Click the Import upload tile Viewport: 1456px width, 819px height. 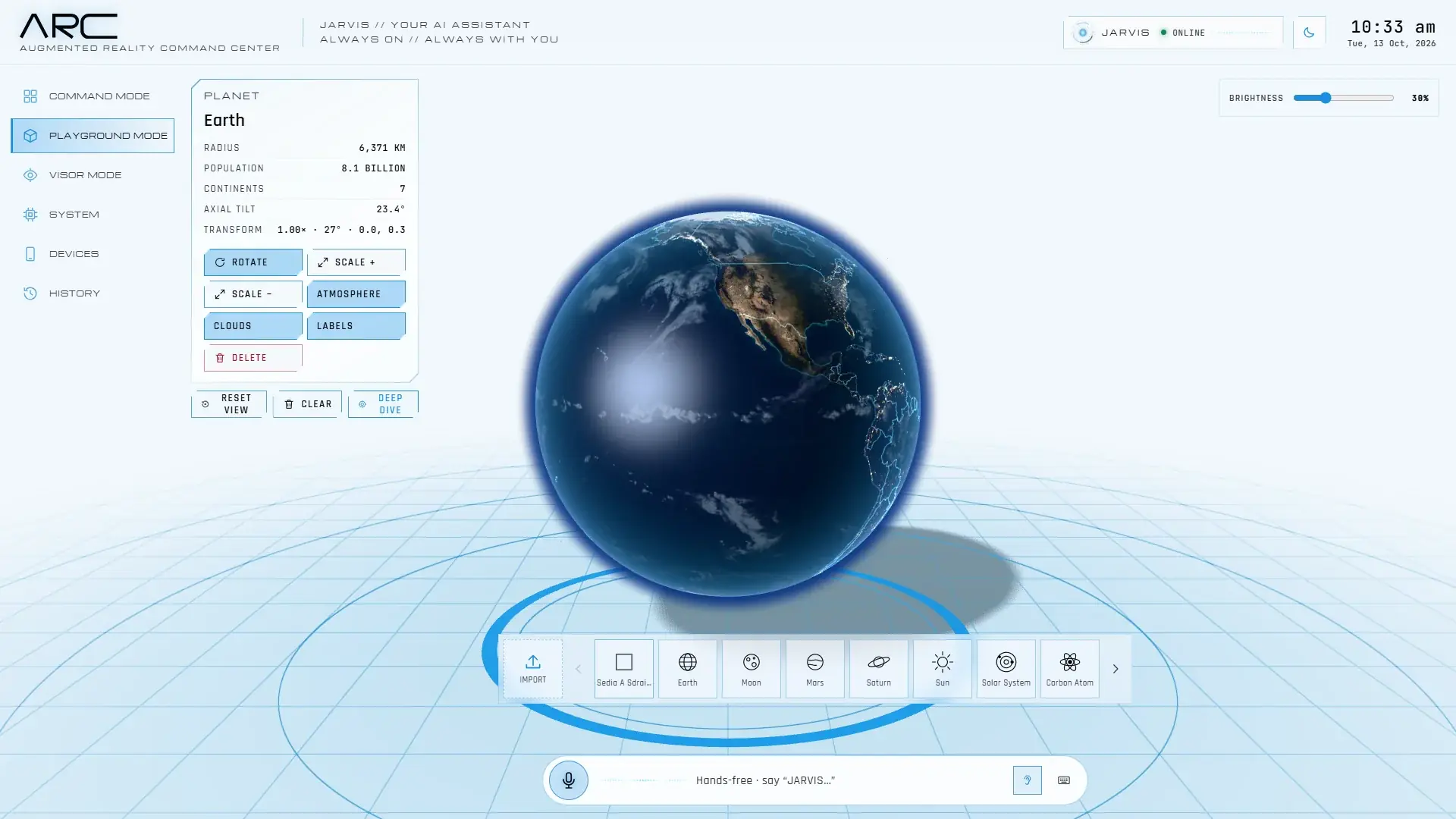click(532, 668)
